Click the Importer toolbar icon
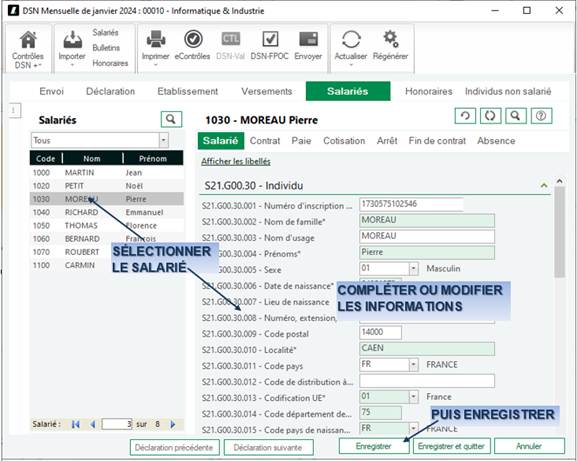The height and width of the screenshot is (461, 577). pos(72,40)
